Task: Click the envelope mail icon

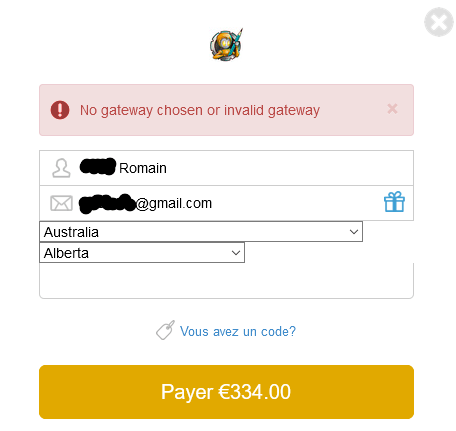Action: [x=61, y=203]
